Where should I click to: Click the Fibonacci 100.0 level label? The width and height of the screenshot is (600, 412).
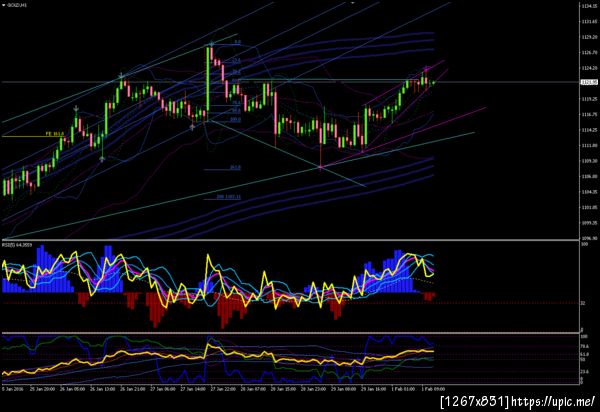tap(235, 120)
